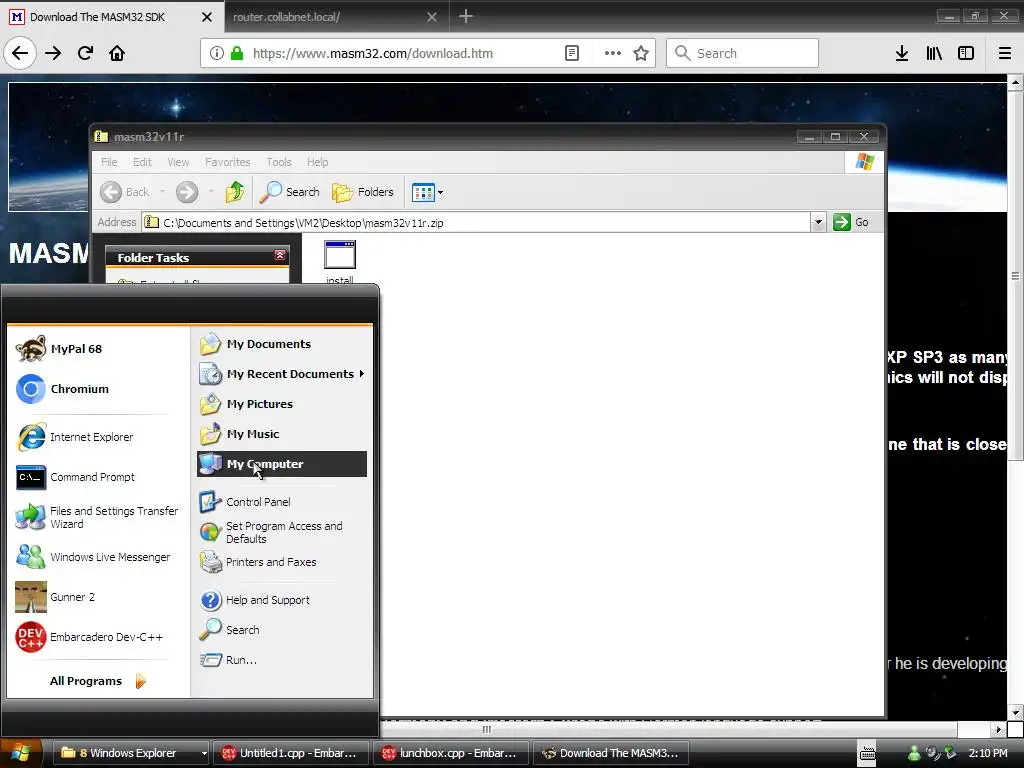Open My Music from Start menu
Viewport: 1024px width, 768px height.
pyautogui.click(x=281, y=434)
